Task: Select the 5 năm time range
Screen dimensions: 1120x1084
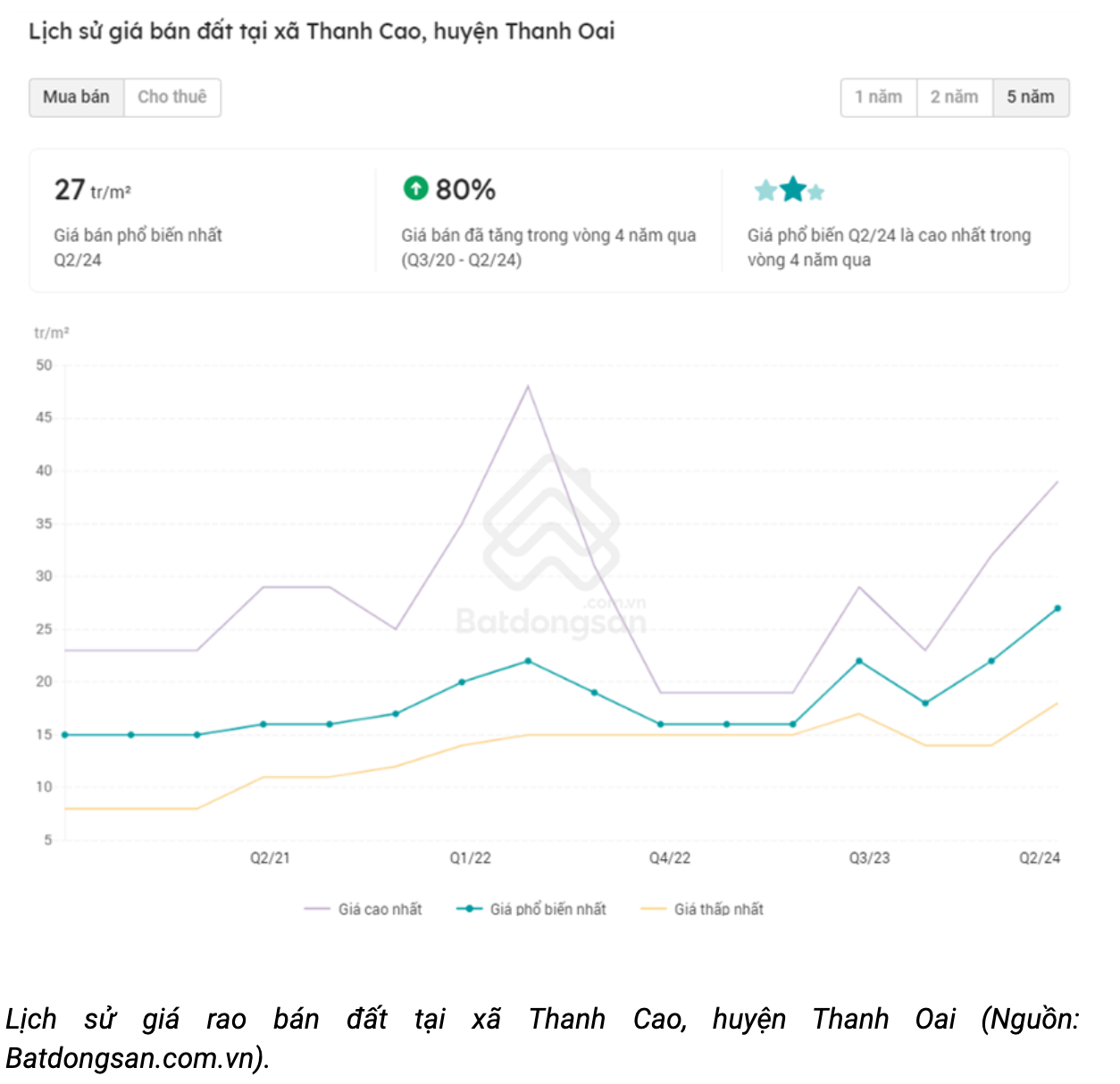Action: [x=1031, y=97]
